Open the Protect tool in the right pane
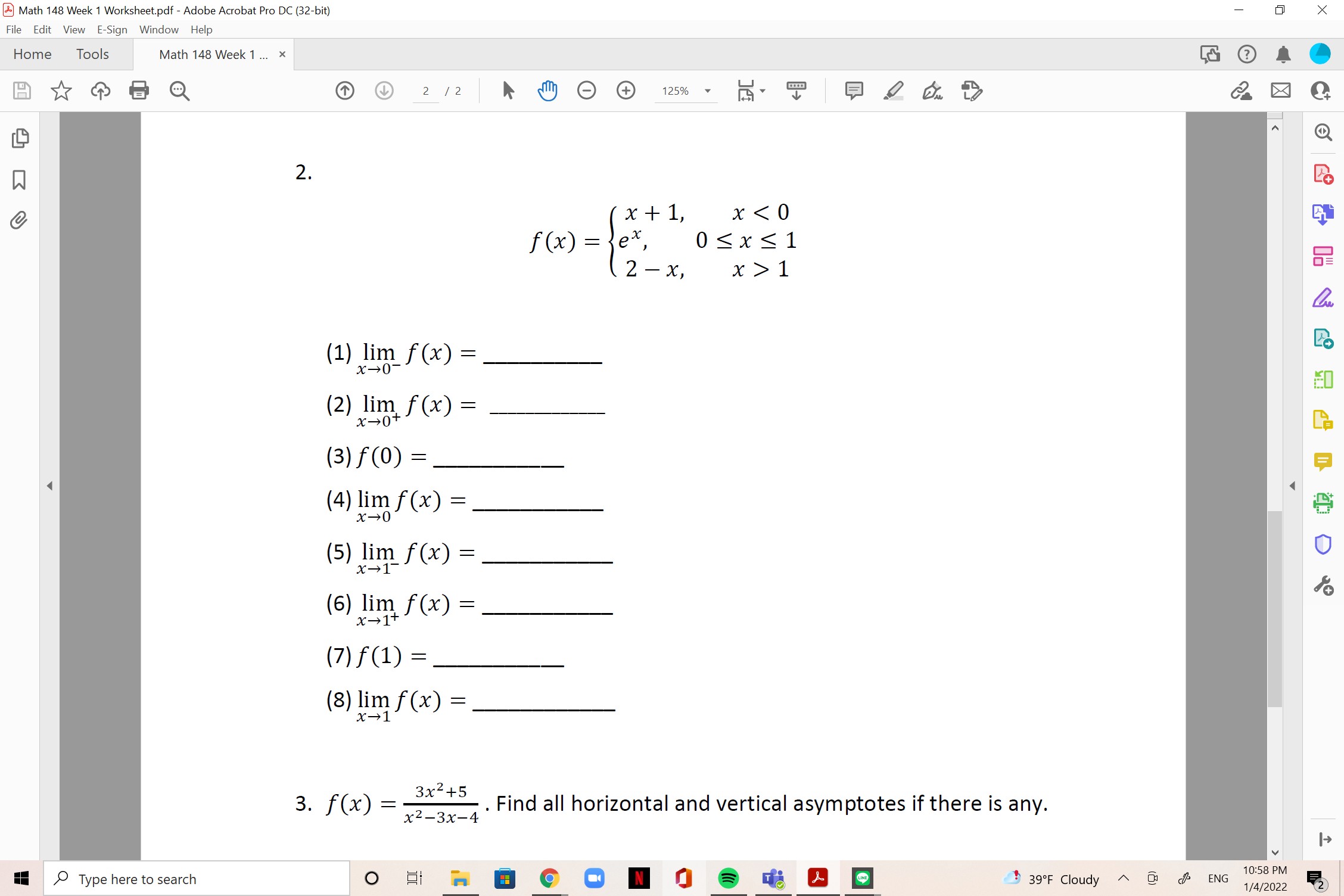The width and height of the screenshot is (1344, 896). click(1323, 543)
